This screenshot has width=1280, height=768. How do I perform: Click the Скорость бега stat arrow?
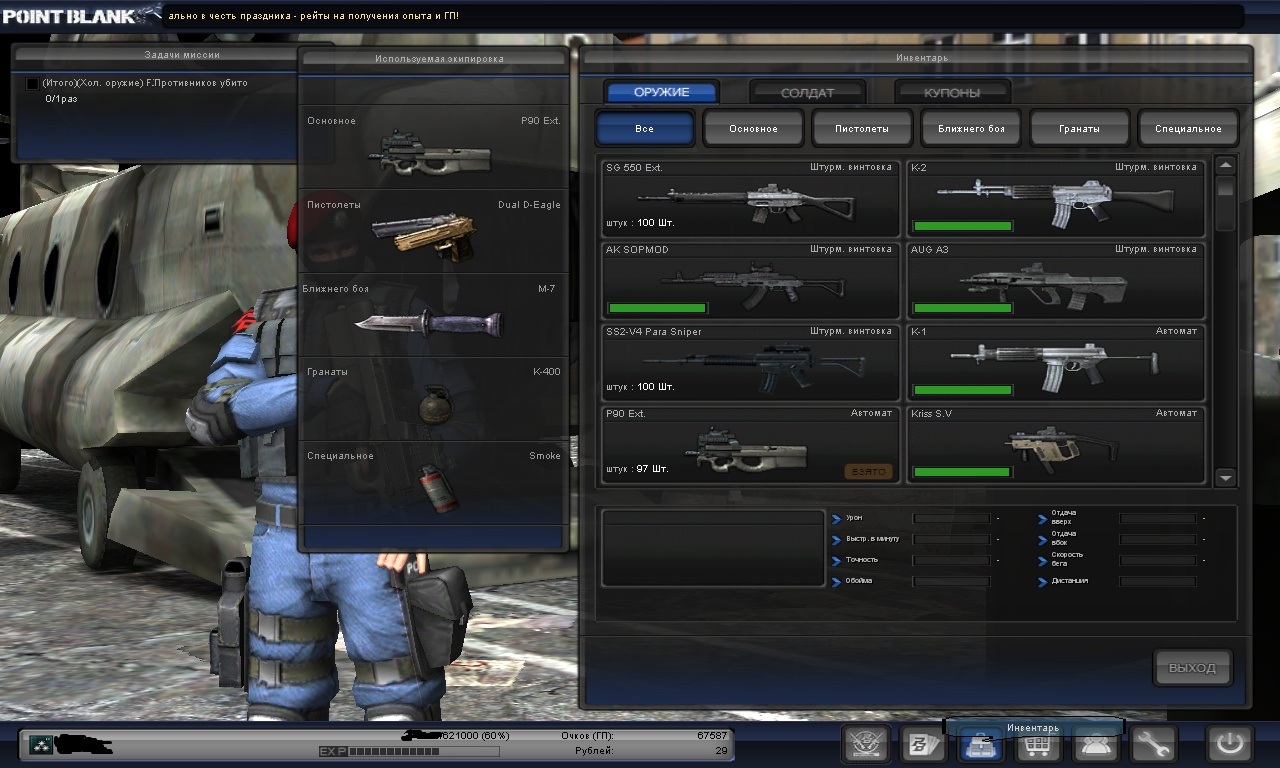[x=1043, y=561]
